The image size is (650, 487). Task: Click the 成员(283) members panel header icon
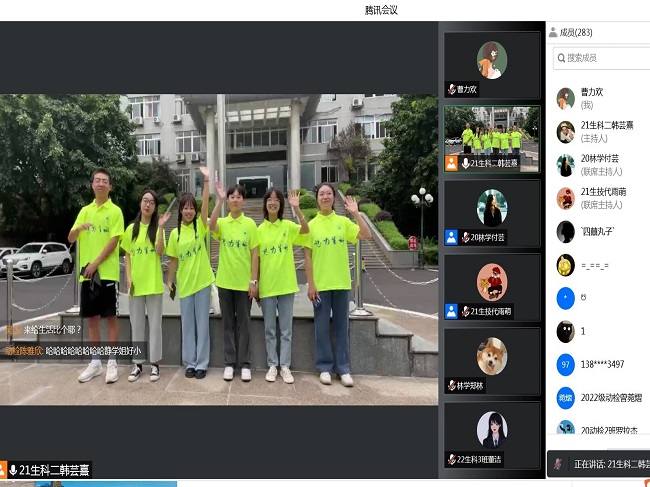pyautogui.click(x=553, y=32)
